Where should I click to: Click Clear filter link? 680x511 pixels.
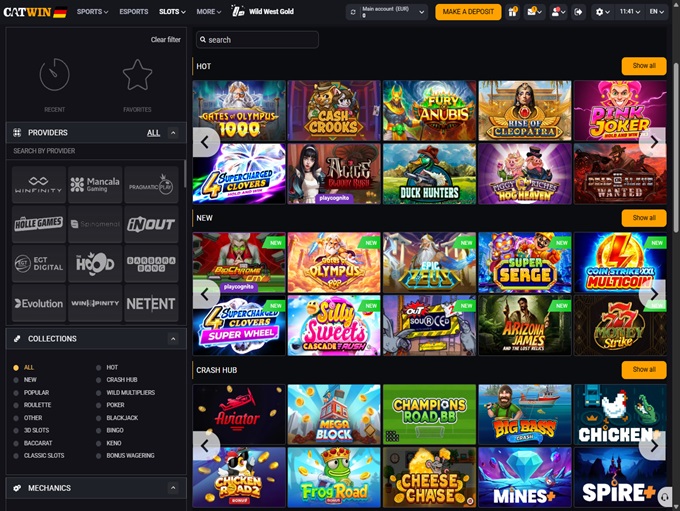(166, 39)
